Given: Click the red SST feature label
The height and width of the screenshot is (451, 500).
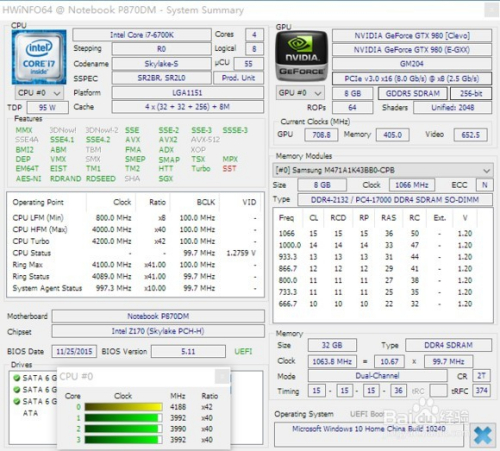Looking at the screenshot, I should pyautogui.click(x=229, y=169).
